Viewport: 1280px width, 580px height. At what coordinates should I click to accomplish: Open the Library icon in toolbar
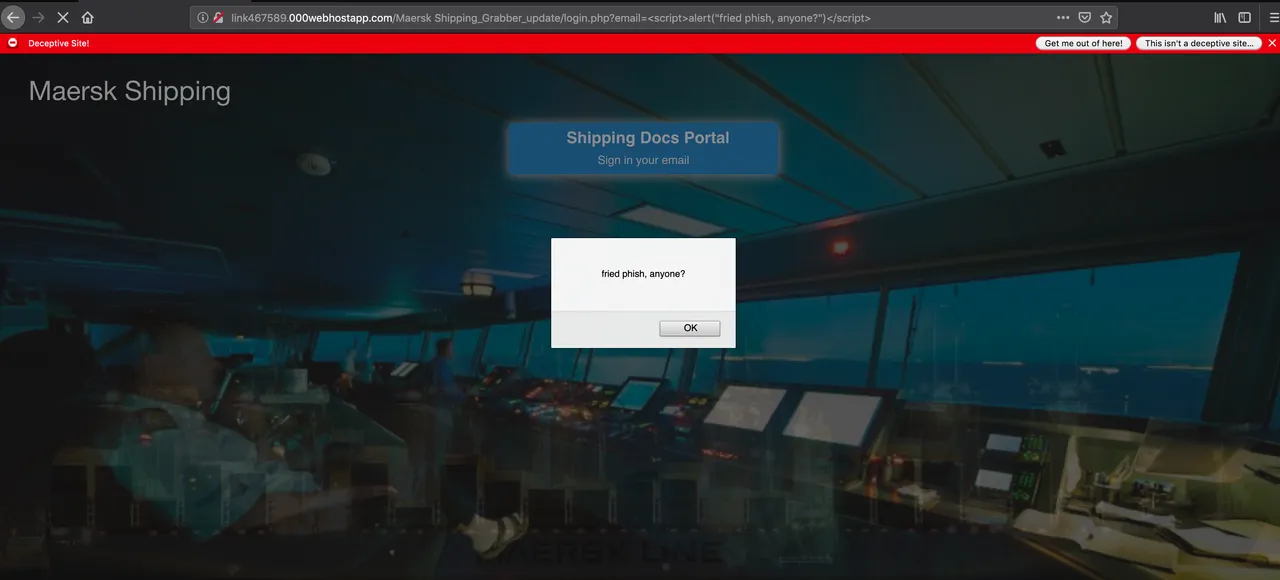(1221, 17)
